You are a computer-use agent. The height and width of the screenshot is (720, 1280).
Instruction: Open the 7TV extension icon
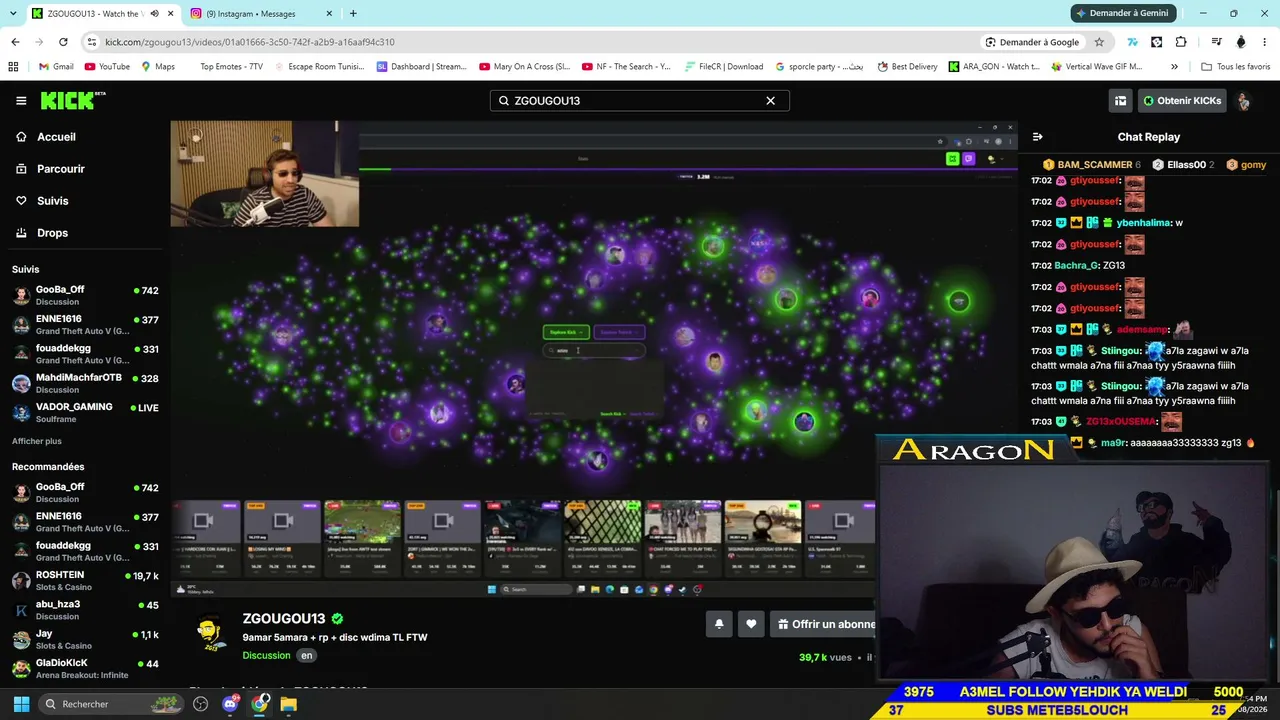(1132, 42)
